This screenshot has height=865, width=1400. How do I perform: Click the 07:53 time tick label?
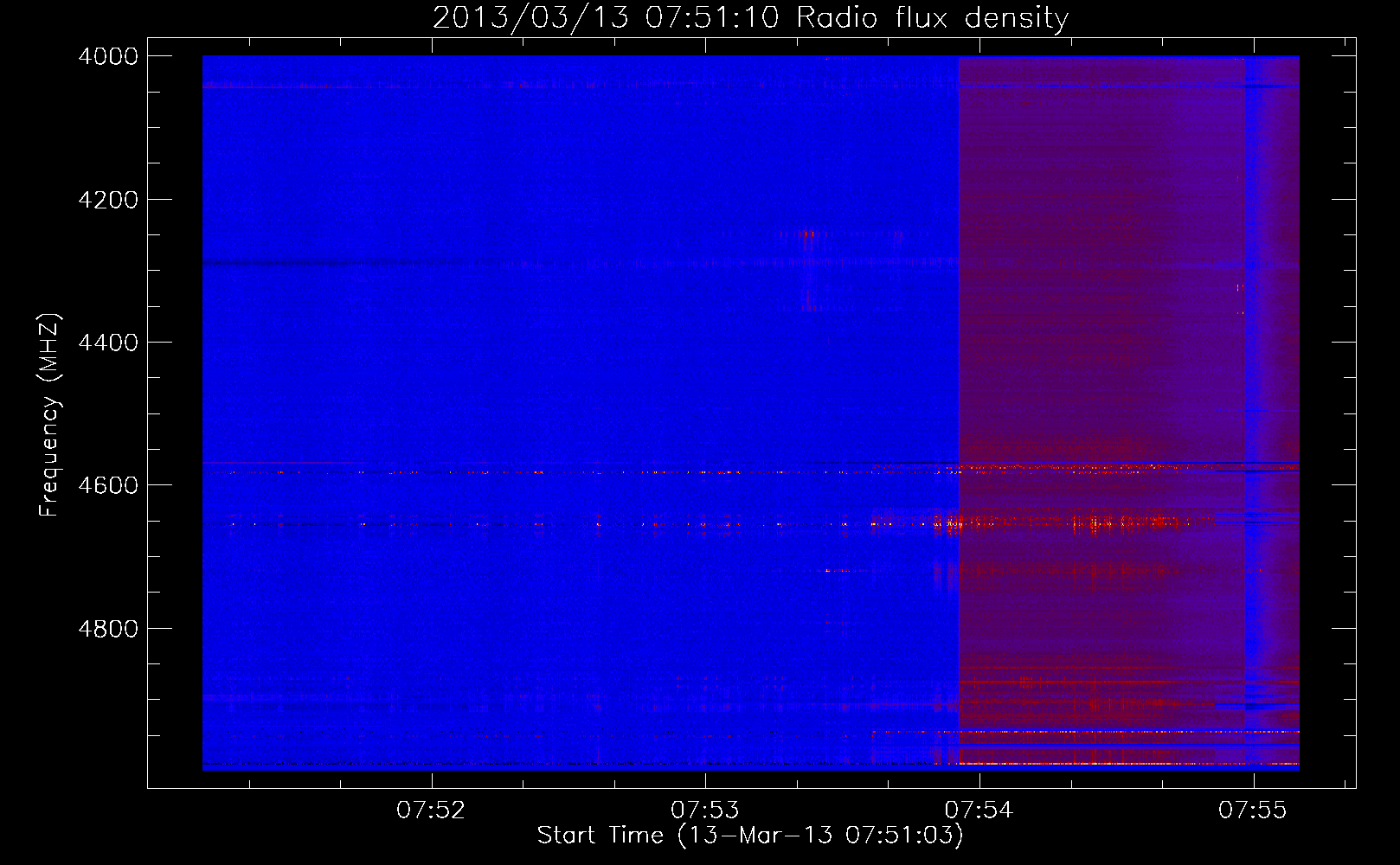click(x=705, y=811)
